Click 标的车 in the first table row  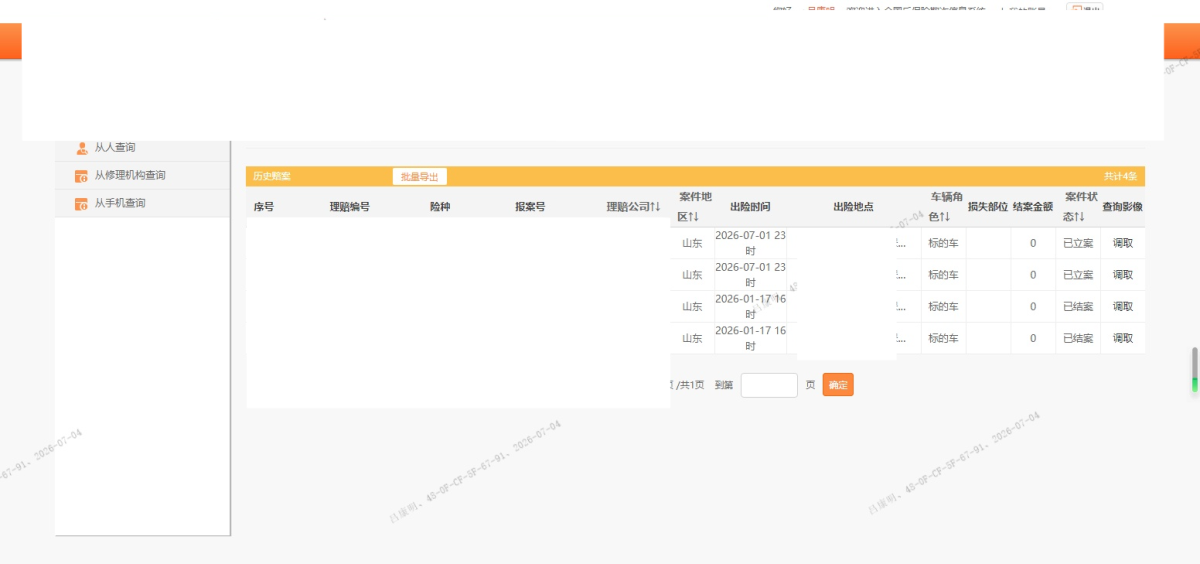pyautogui.click(x=943, y=243)
